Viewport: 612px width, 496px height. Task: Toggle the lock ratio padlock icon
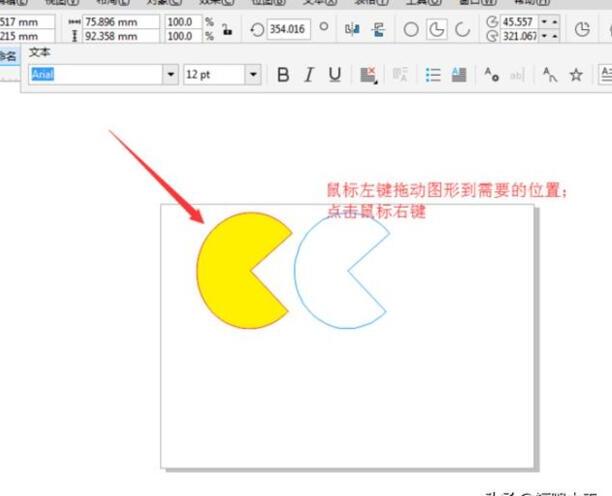[227, 29]
